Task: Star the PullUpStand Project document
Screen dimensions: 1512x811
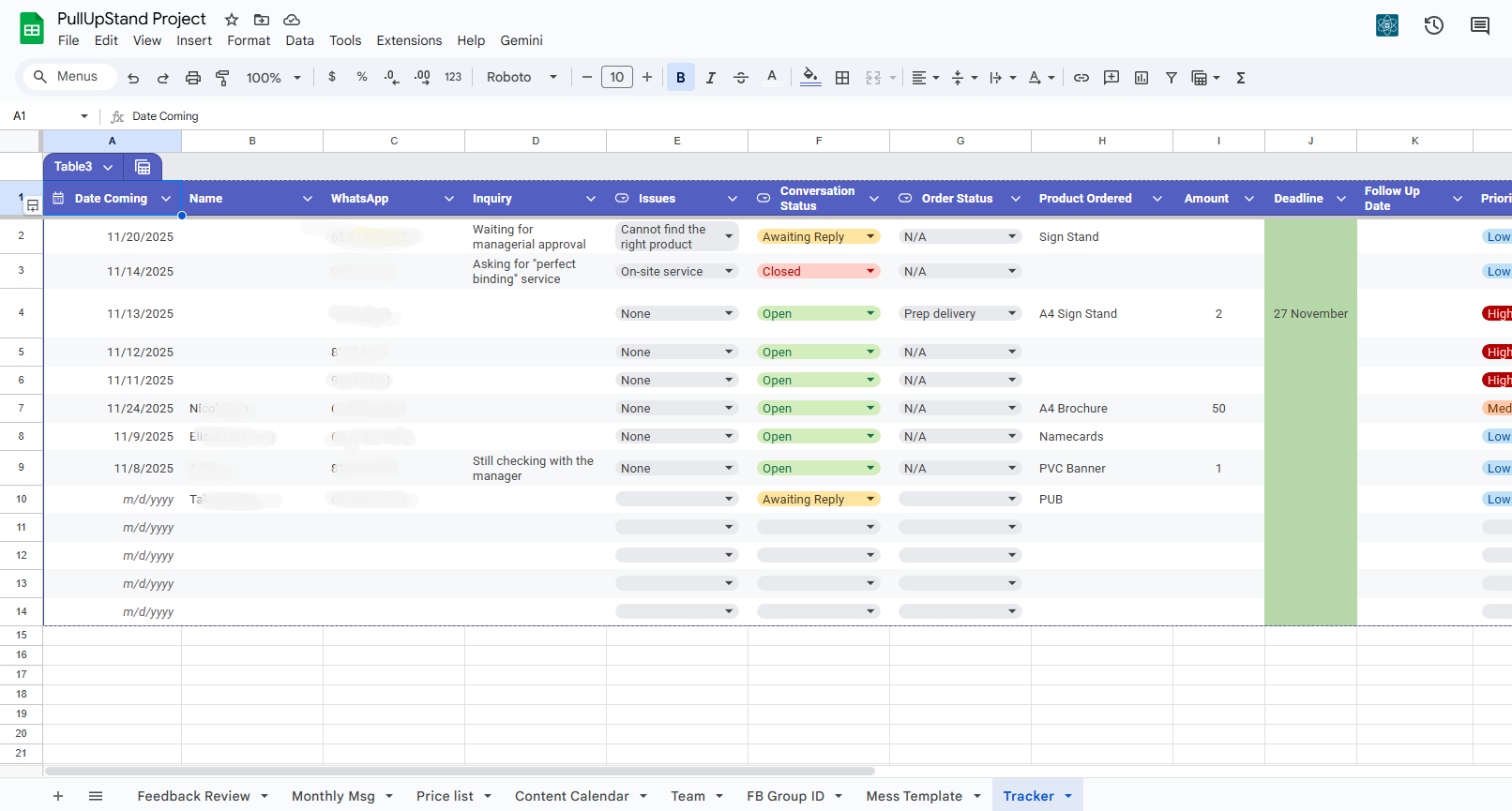Action: point(232,20)
